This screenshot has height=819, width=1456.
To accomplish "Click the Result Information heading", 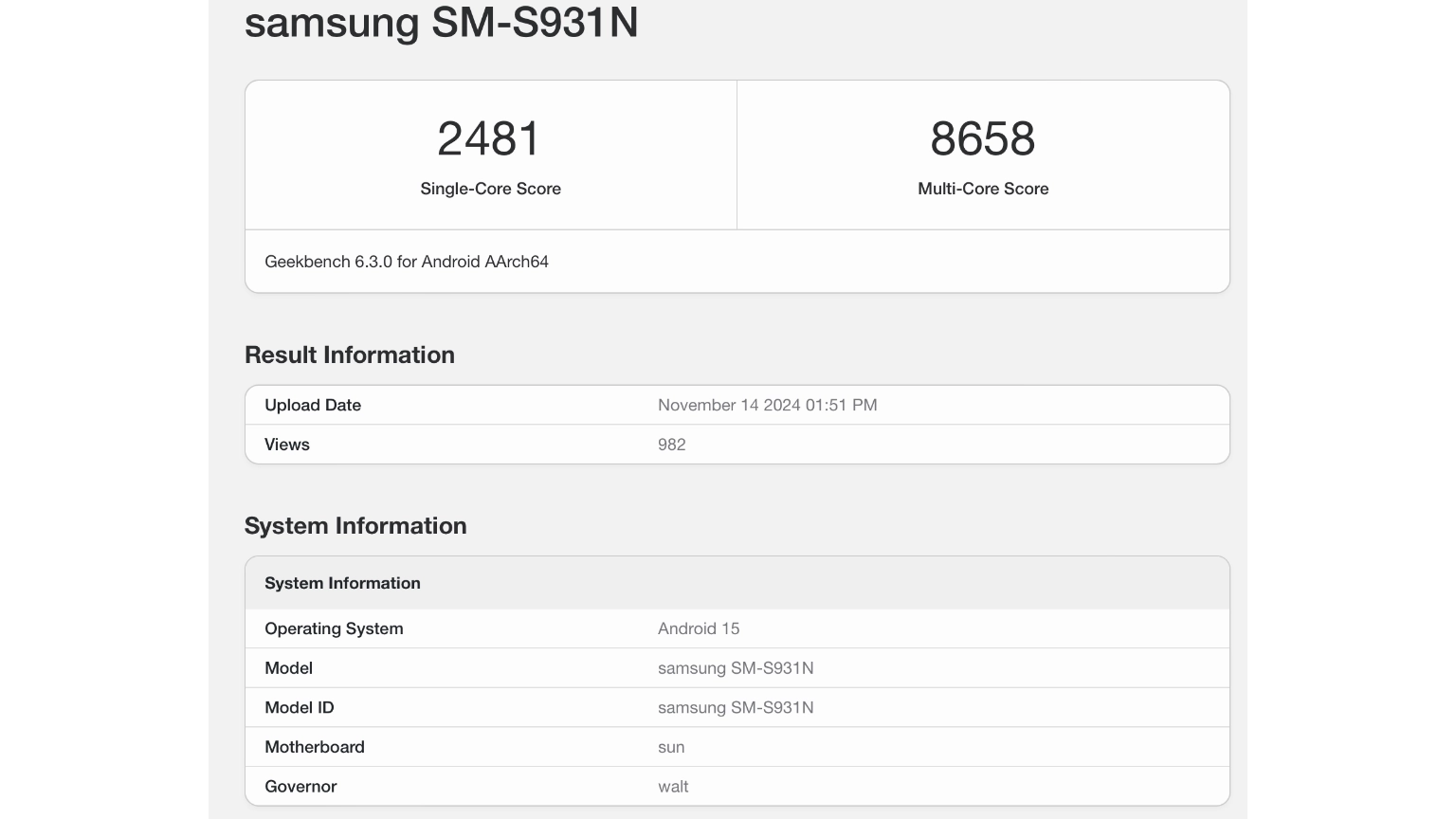I will pyautogui.click(x=349, y=355).
